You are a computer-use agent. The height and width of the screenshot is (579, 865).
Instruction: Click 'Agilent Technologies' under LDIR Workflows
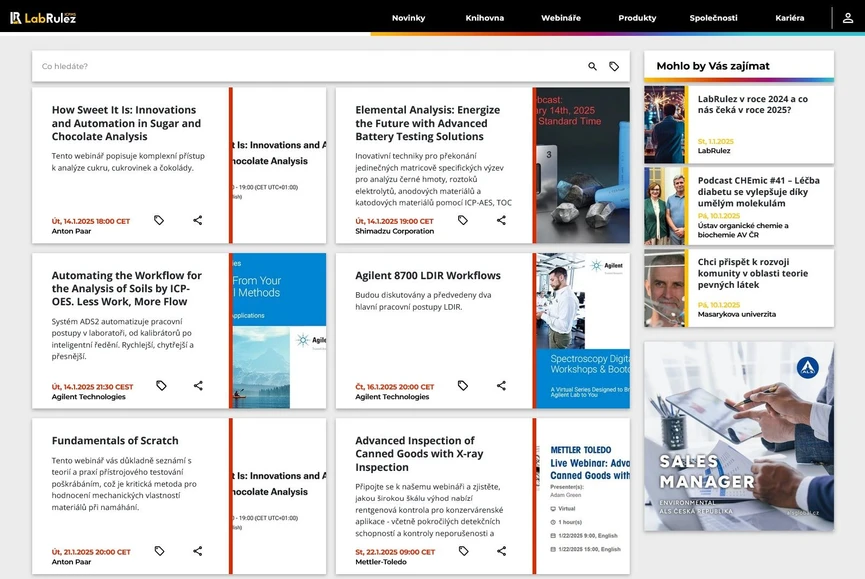392,396
